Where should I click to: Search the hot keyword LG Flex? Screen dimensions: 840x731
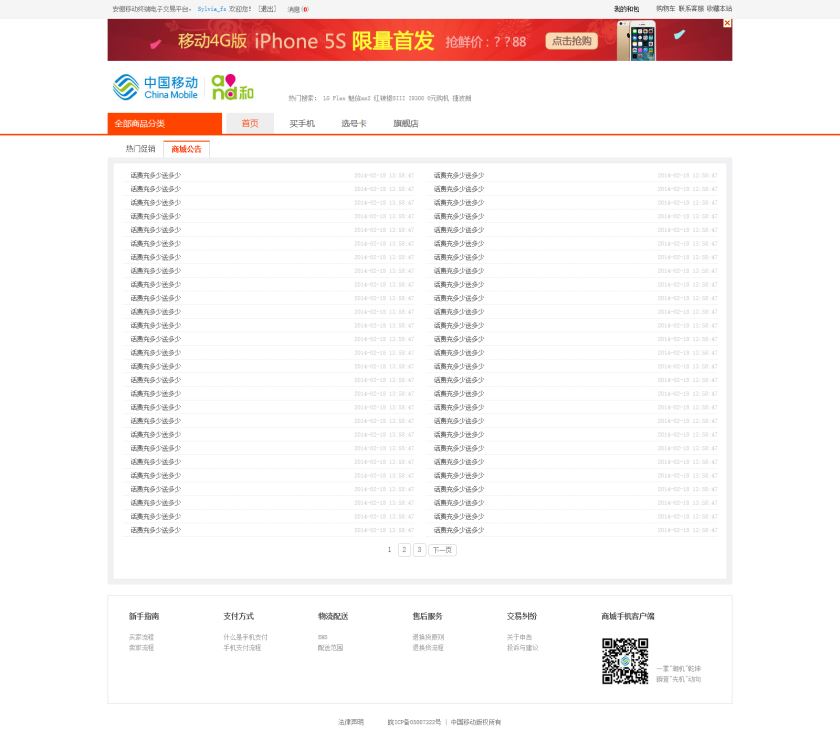click(x=334, y=99)
